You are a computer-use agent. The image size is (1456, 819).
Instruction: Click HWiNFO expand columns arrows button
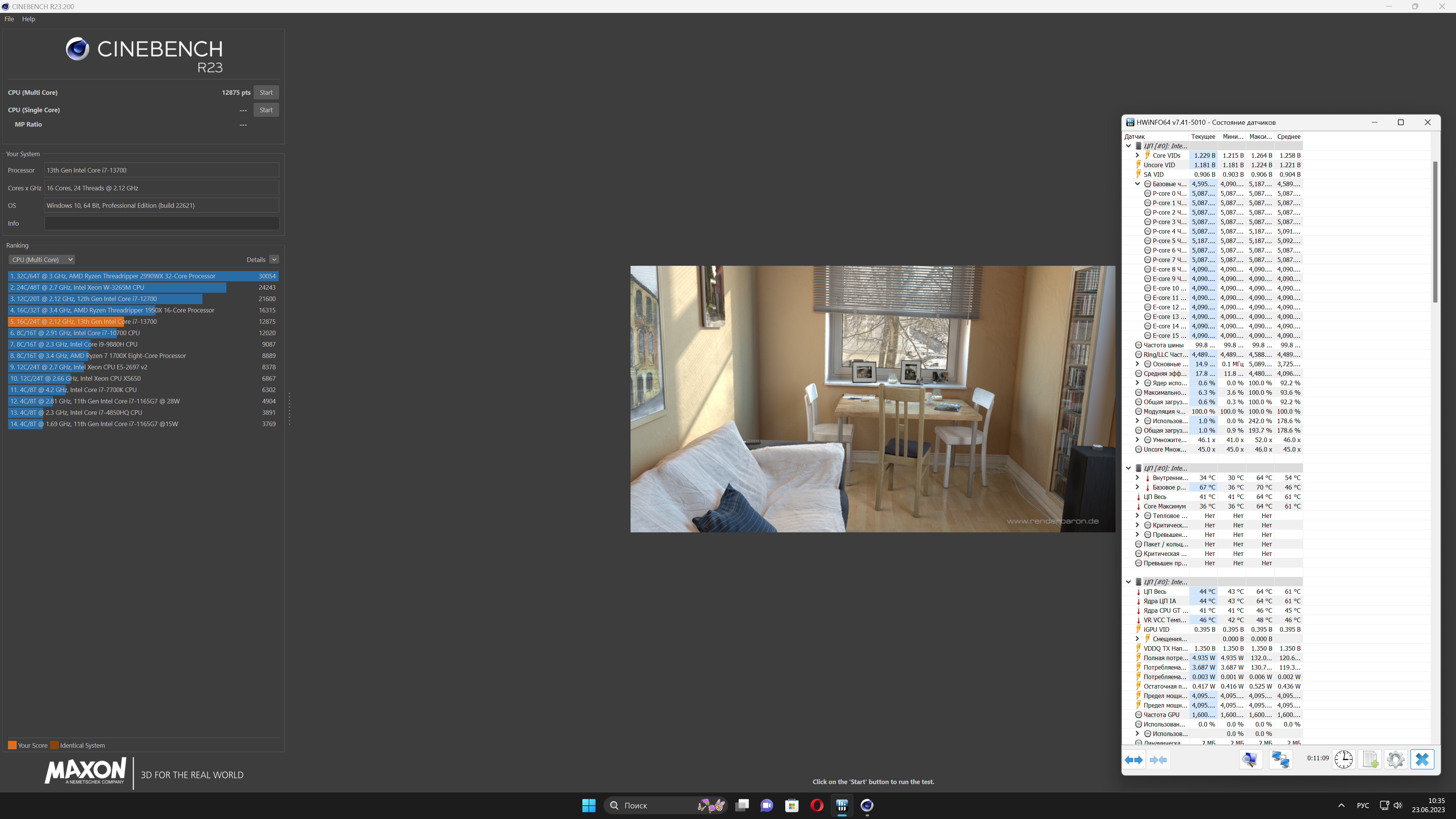[x=1134, y=759]
